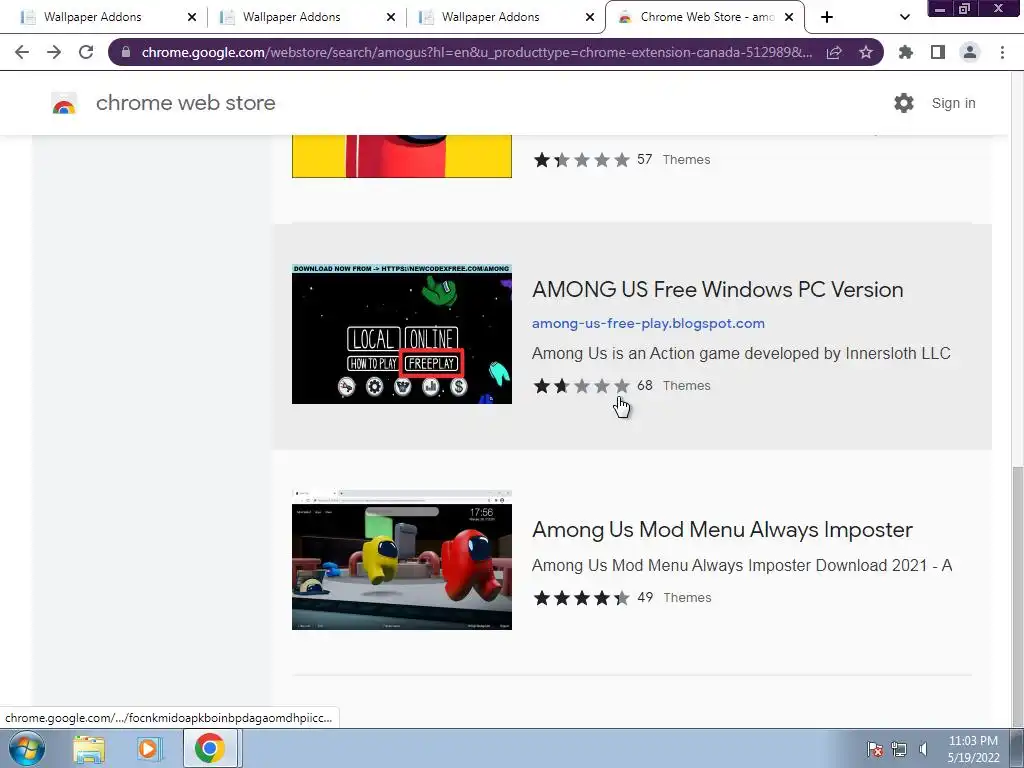Close the first Wallpaper Addons tab
Image resolution: width=1024 pixels, height=768 pixels.
[192, 17]
